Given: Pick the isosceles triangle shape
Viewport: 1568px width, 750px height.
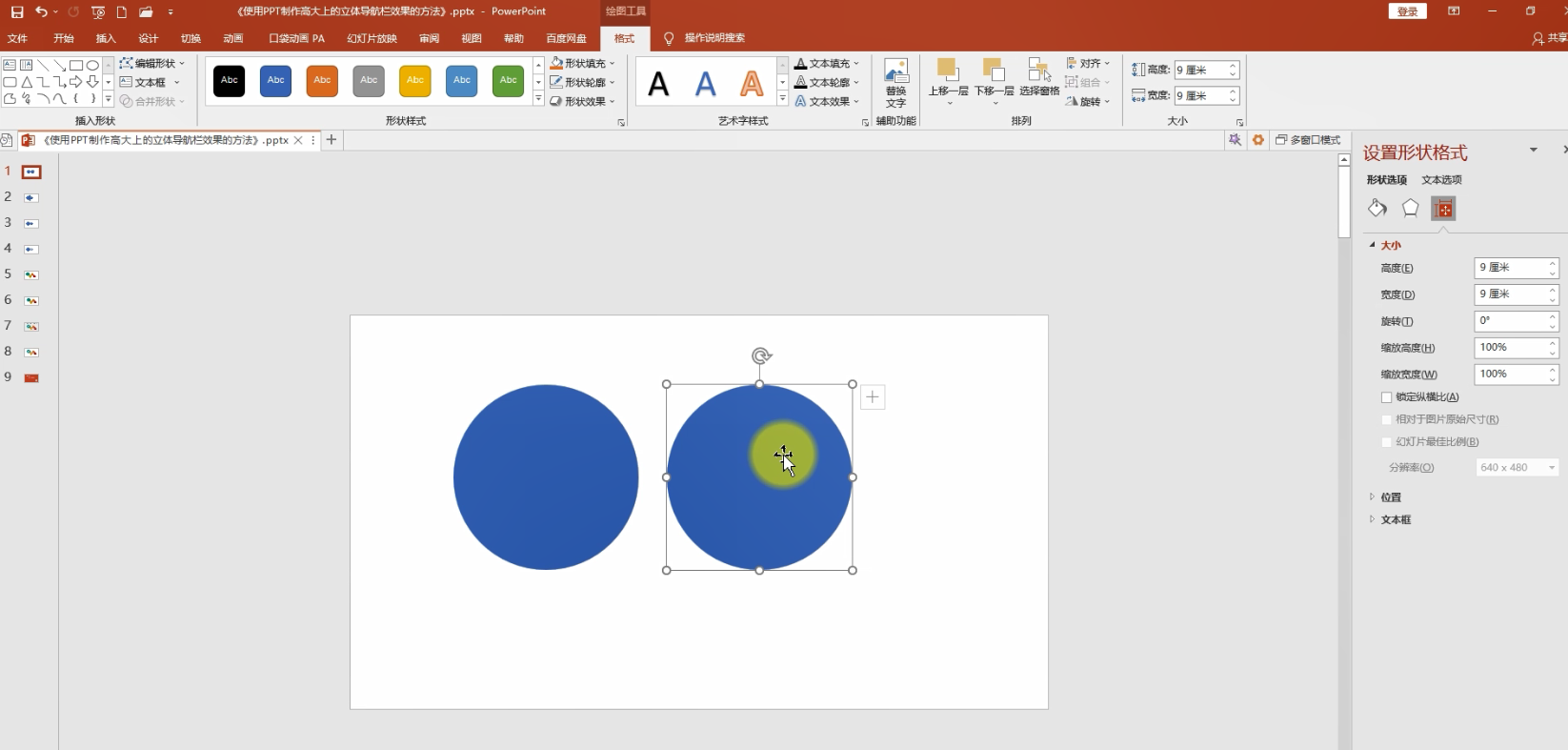Looking at the screenshot, I should click(x=27, y=82).
